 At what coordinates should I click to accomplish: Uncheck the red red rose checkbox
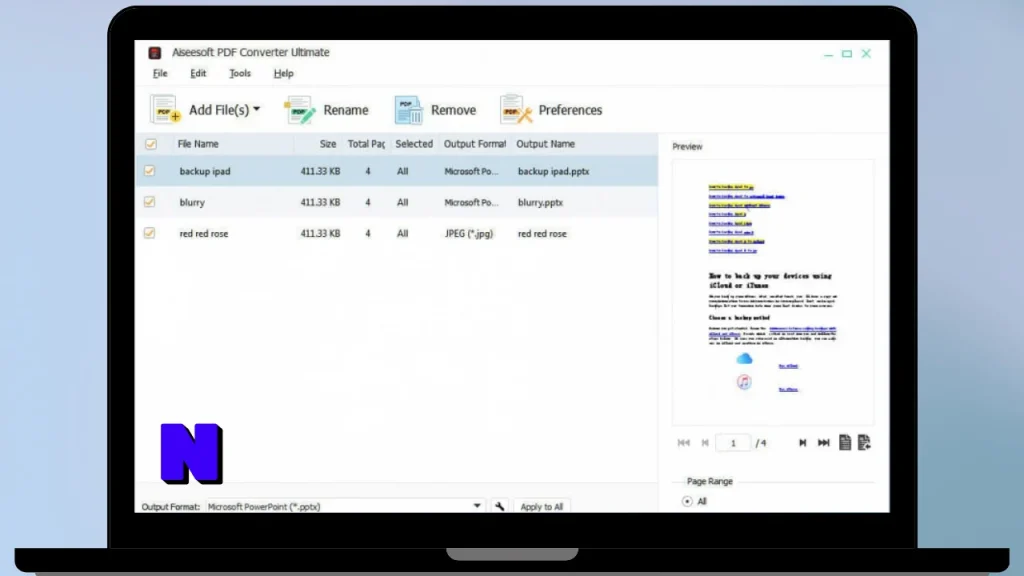pos(150,233)
